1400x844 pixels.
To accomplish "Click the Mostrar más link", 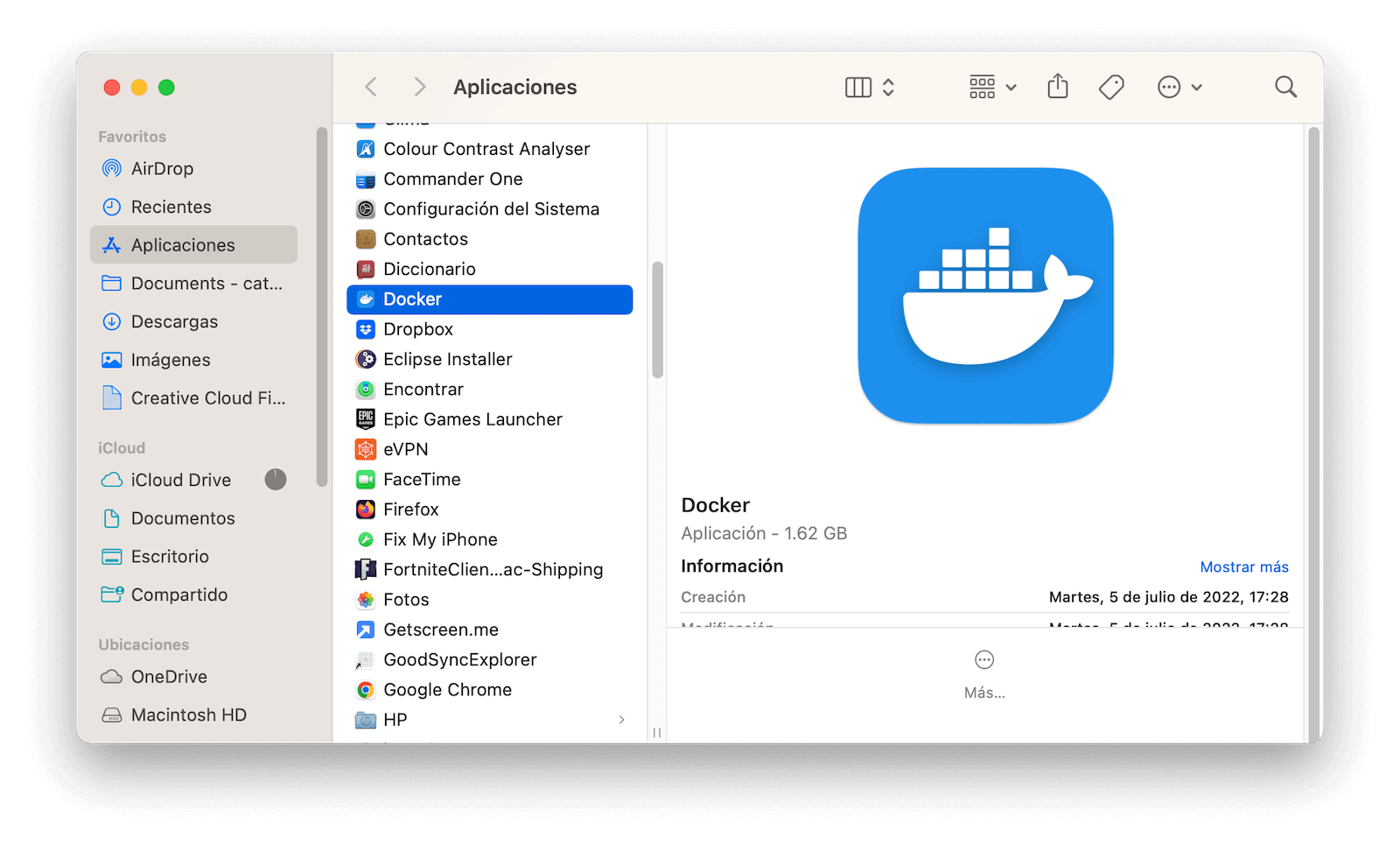I will tap(1243, 567).
